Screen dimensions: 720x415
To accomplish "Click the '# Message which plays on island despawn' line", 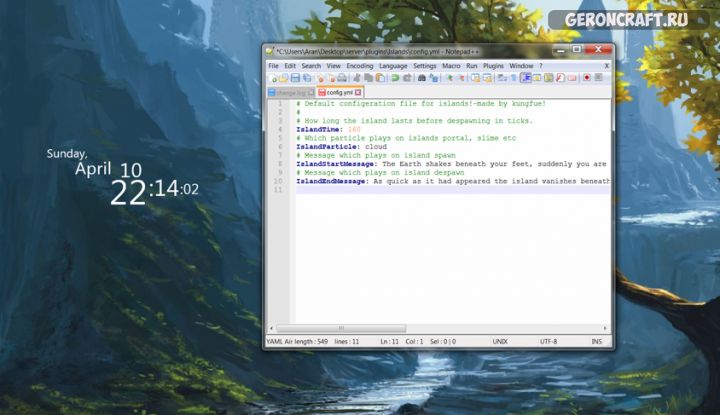I will click(380, 173).
